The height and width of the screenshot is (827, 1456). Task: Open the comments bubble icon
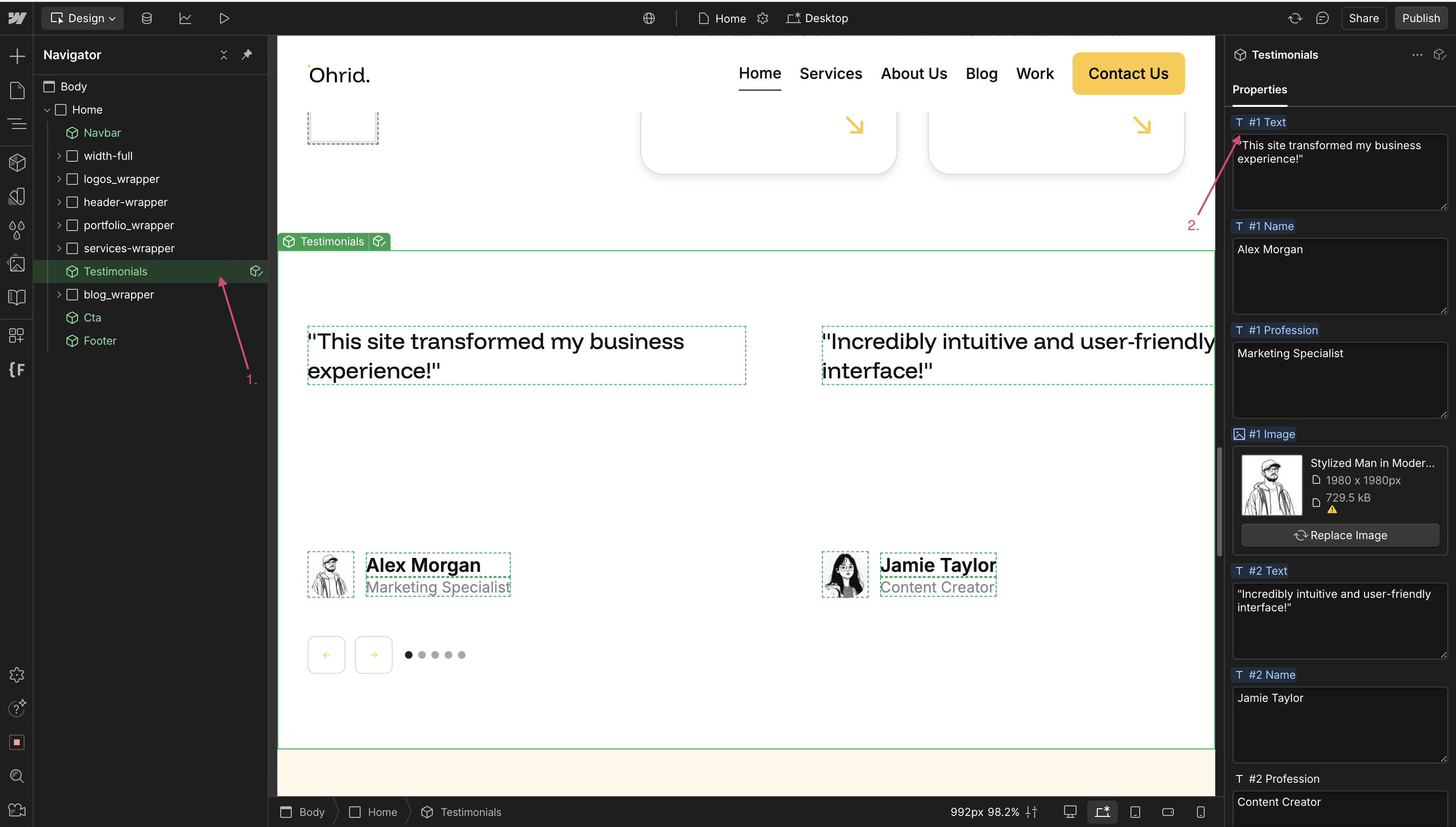(1323, 18)
